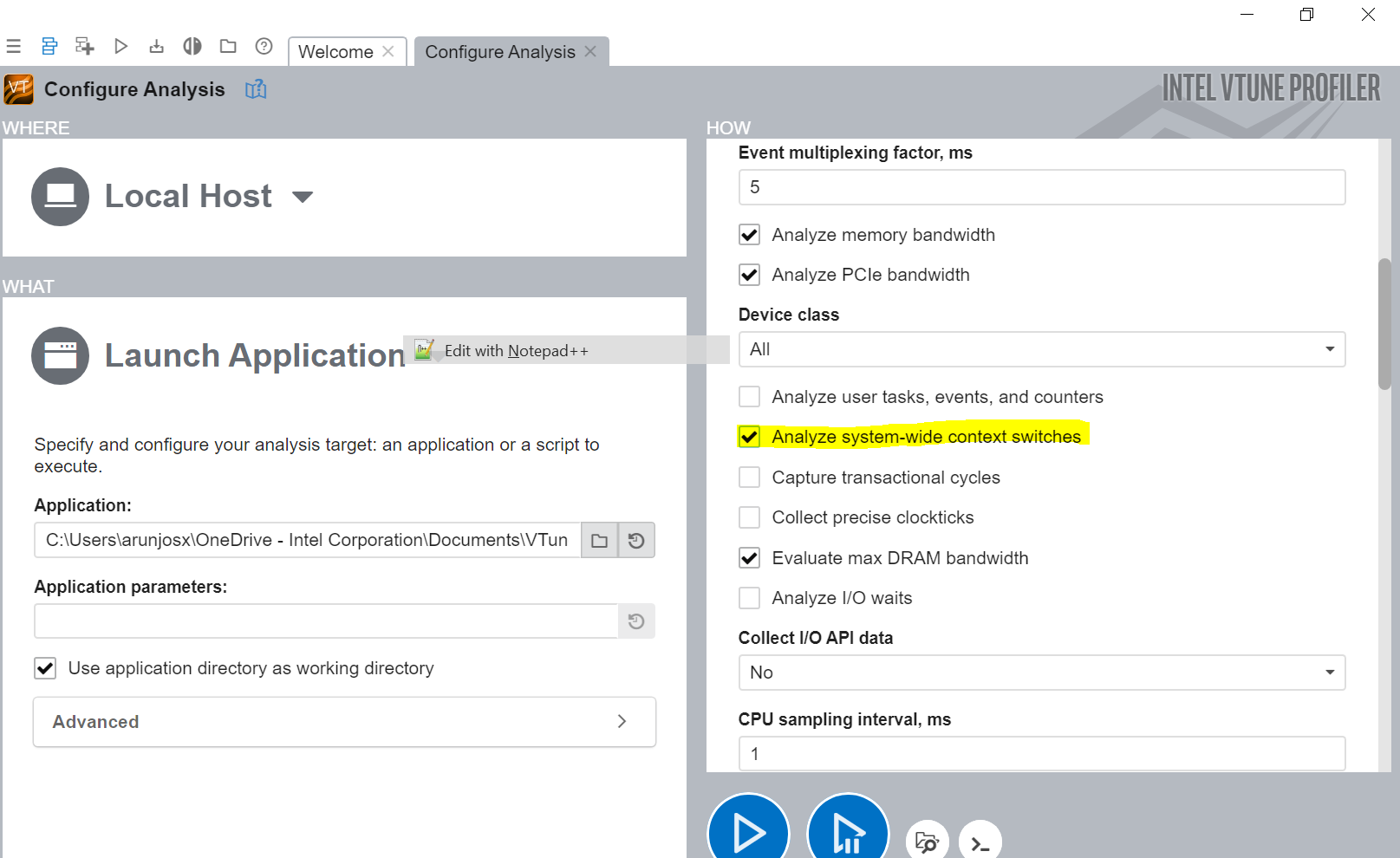
Task: Expand the Advanced settings section
Action: click(x=344, y=722)
